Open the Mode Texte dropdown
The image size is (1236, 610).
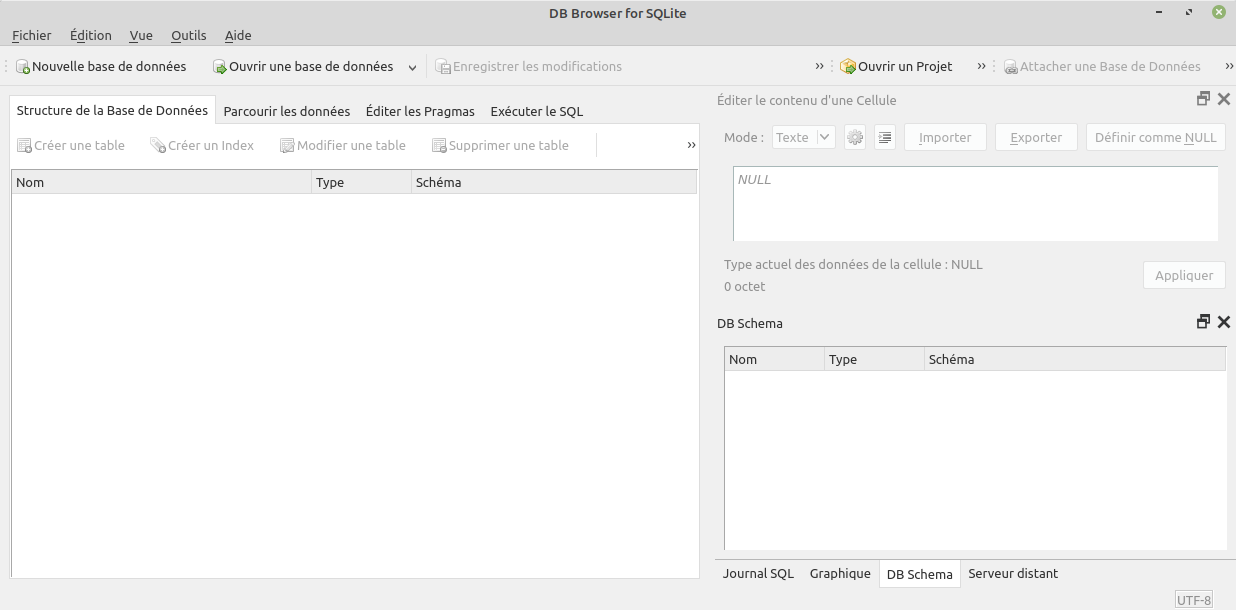tap(804, 137)
